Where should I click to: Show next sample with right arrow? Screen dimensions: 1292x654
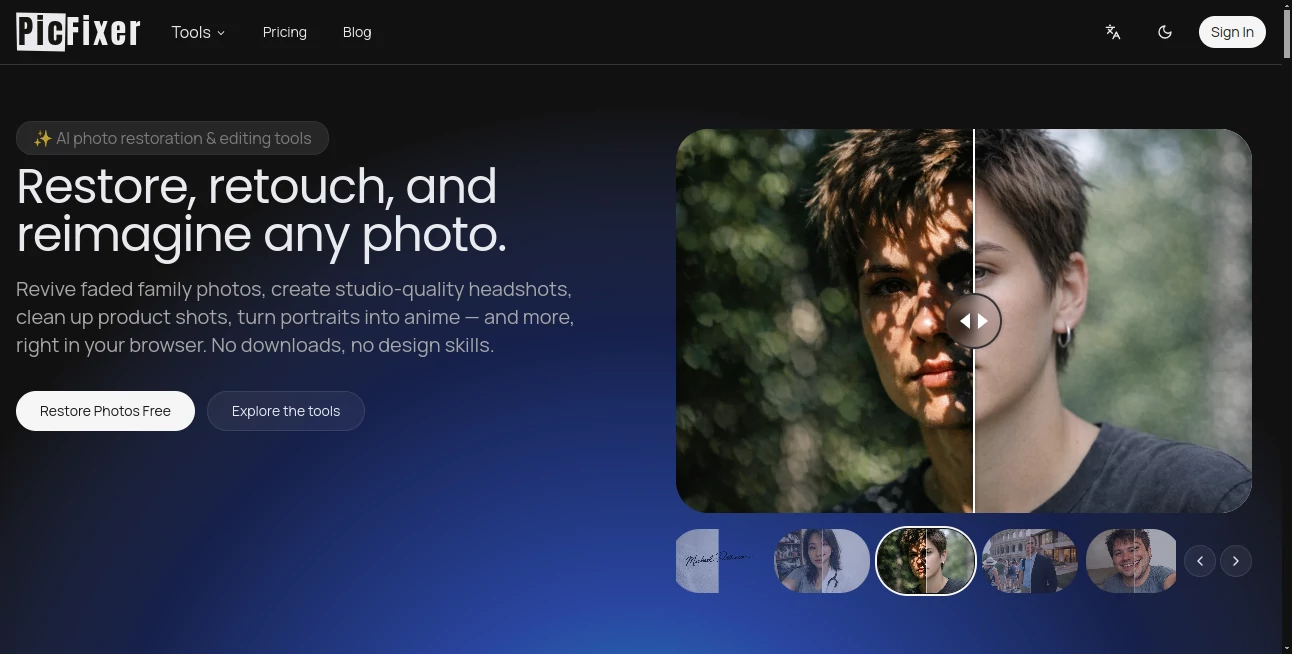click(1236, 561)
